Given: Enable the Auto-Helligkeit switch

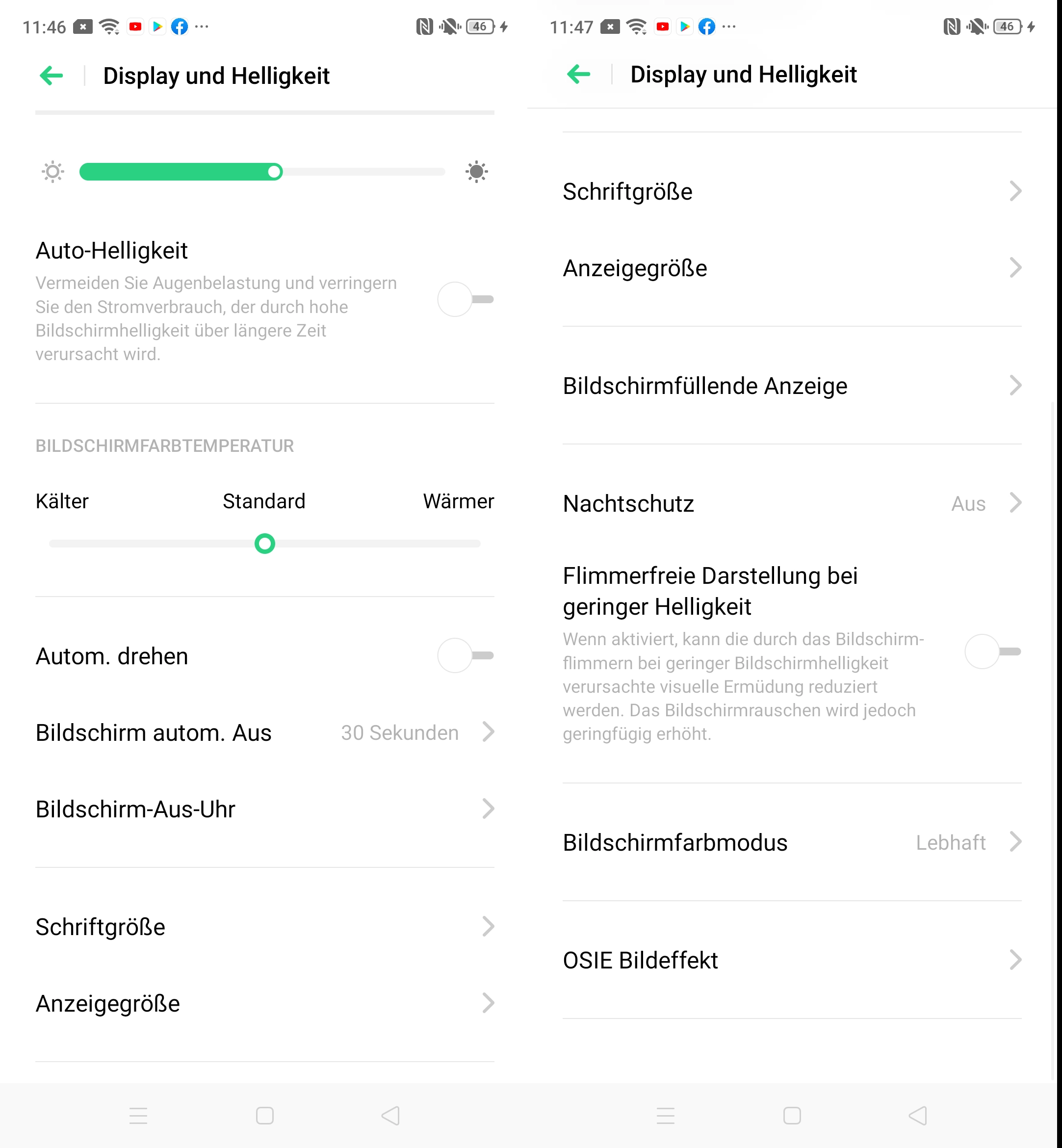Looking at the screenshot, I should pyautogui.click(x=466, y=299).
